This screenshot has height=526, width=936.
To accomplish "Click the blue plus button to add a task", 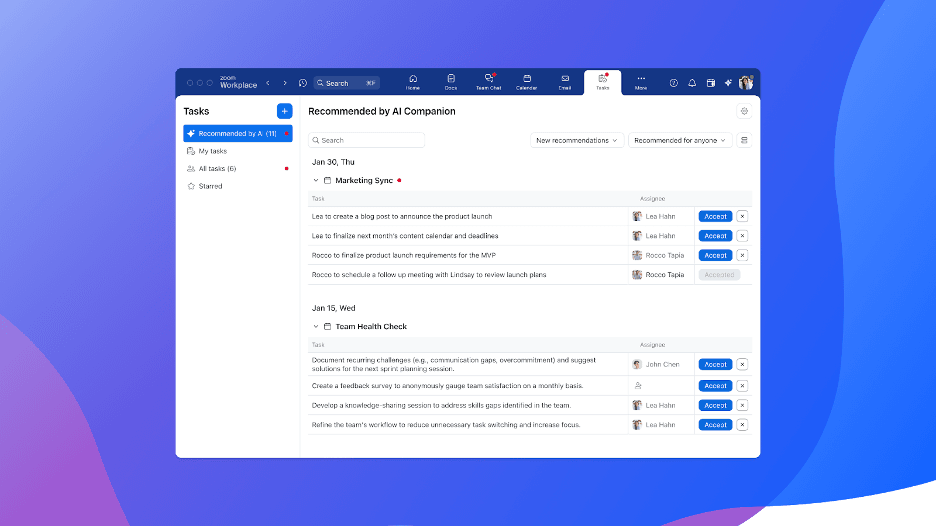I will pos(284,111).
